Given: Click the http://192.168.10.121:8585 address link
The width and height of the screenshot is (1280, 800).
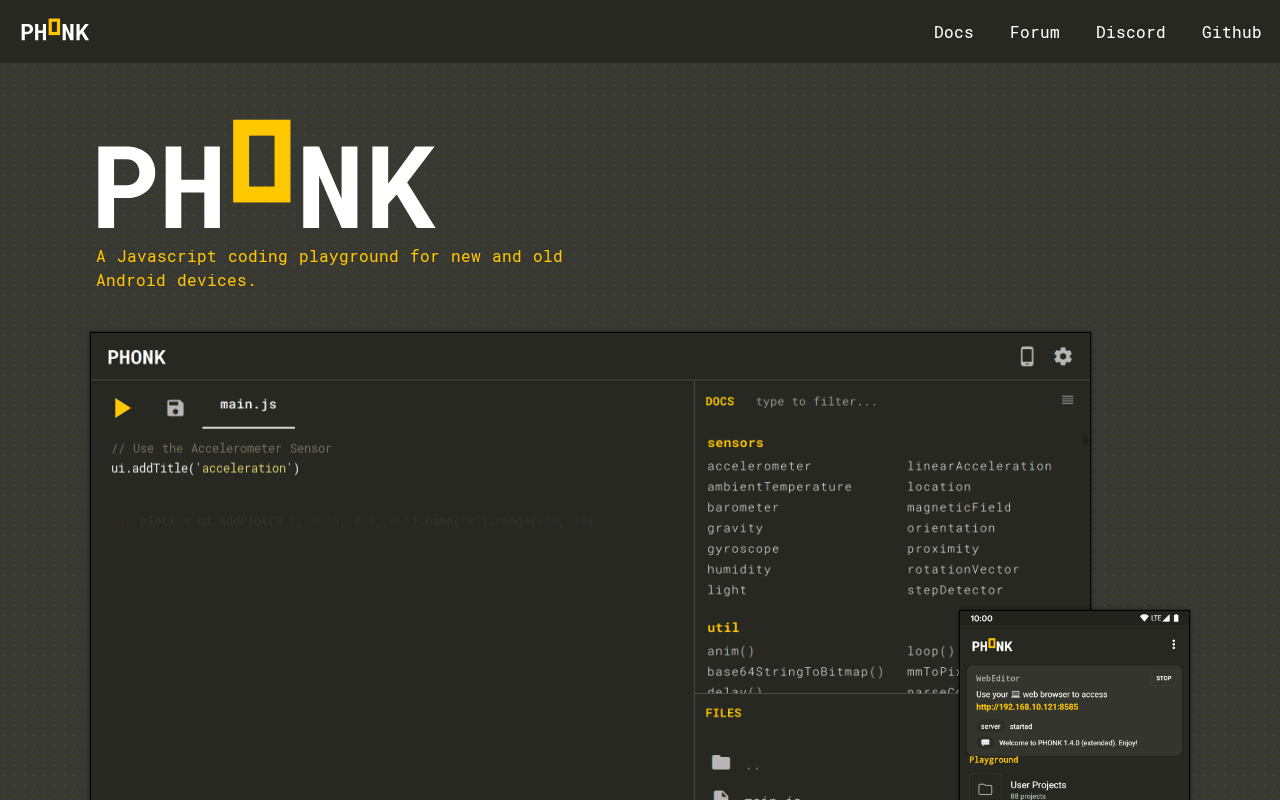Looking at the screenshot, I should 1027,707.
